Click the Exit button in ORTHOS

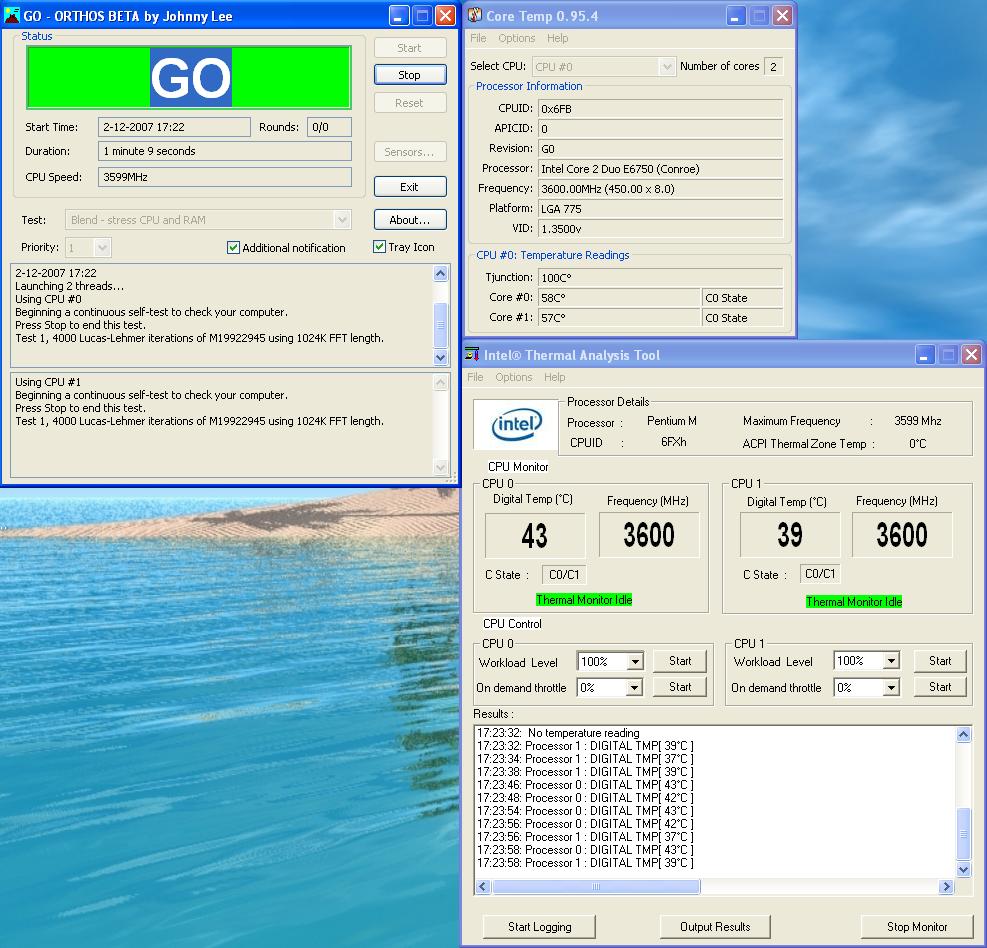(x=410, y=187)
